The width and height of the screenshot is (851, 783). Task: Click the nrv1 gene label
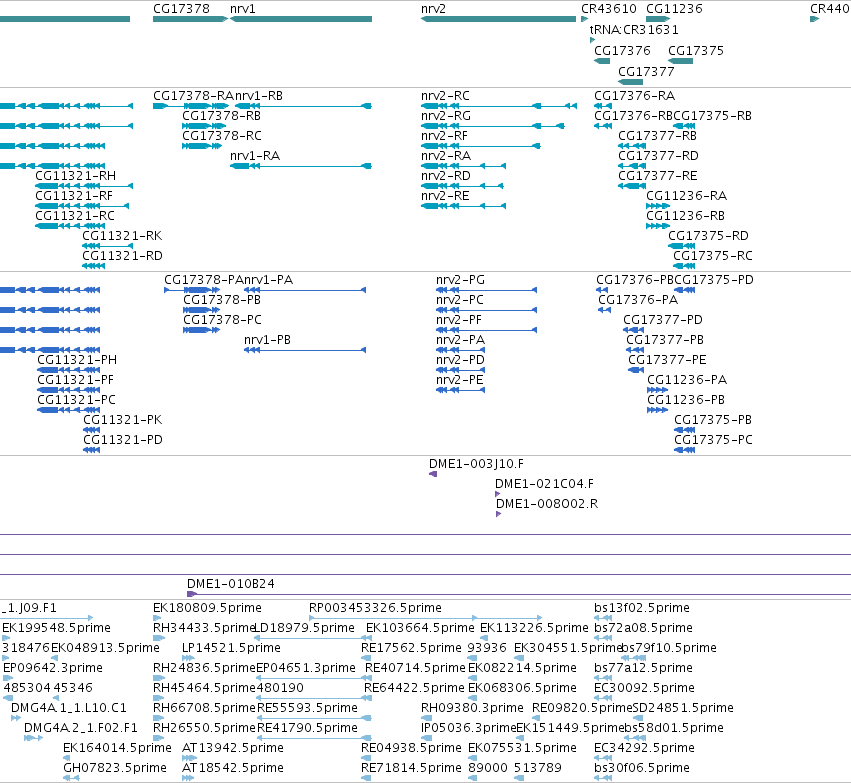243,9
